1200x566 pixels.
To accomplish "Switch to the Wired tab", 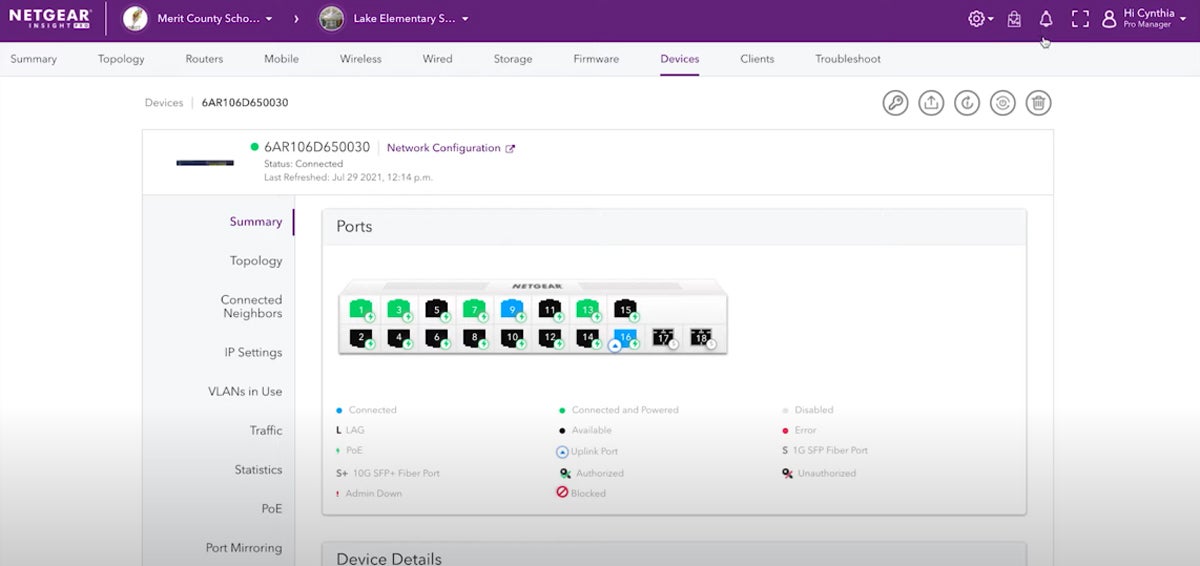I will pyautogui.click(x=437, y=59).
